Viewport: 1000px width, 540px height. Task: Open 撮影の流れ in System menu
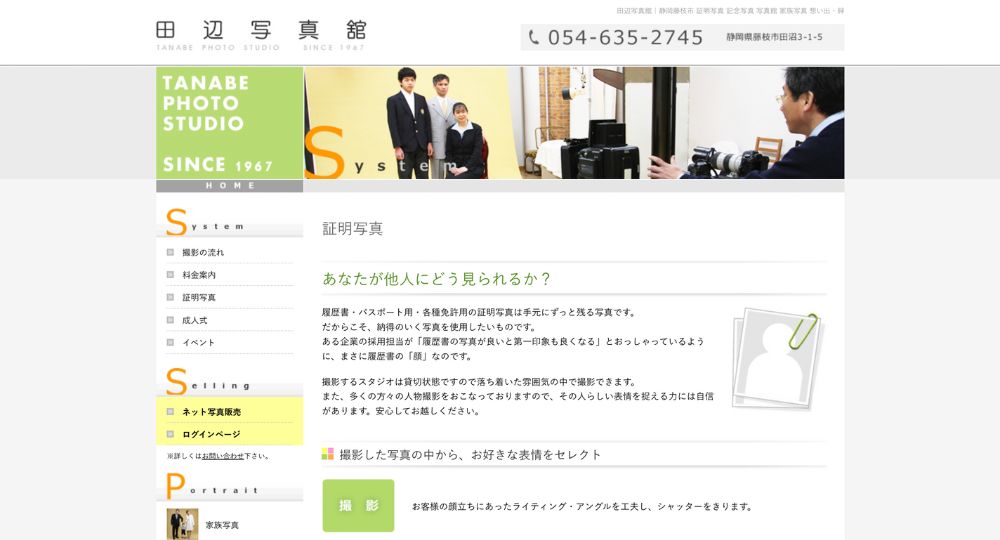coord(203,252)
